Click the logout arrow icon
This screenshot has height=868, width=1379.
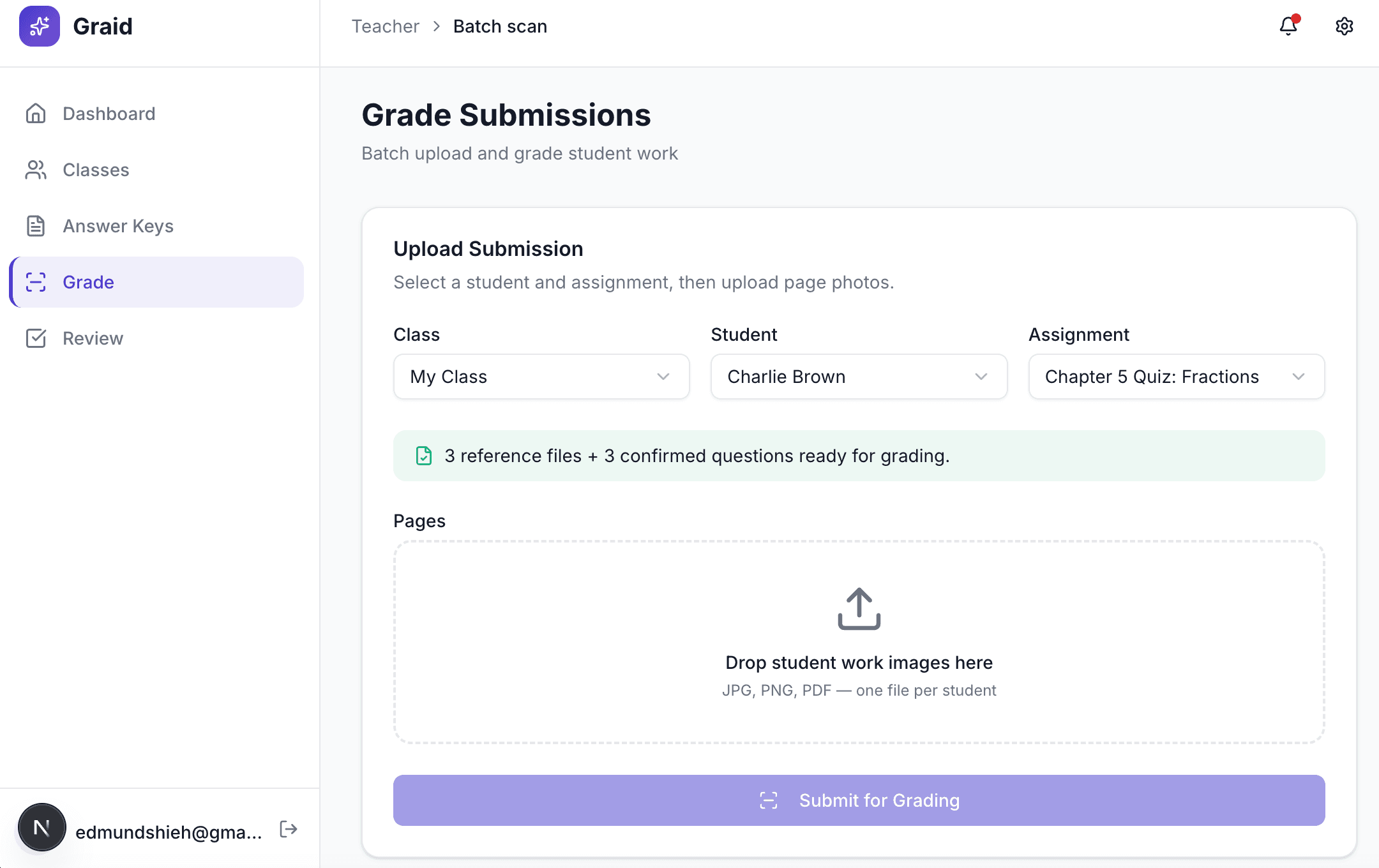(289, 829)
